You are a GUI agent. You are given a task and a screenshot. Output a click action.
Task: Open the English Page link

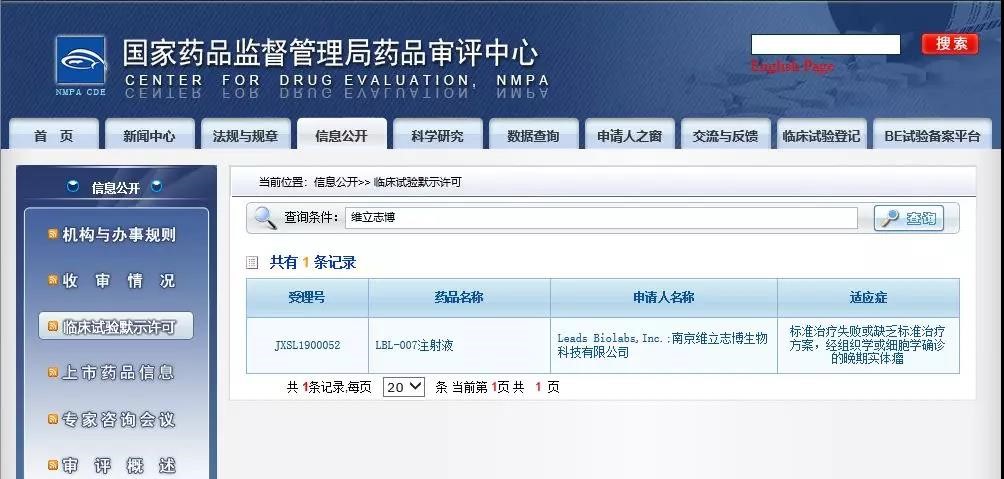(x=793, y=65)
